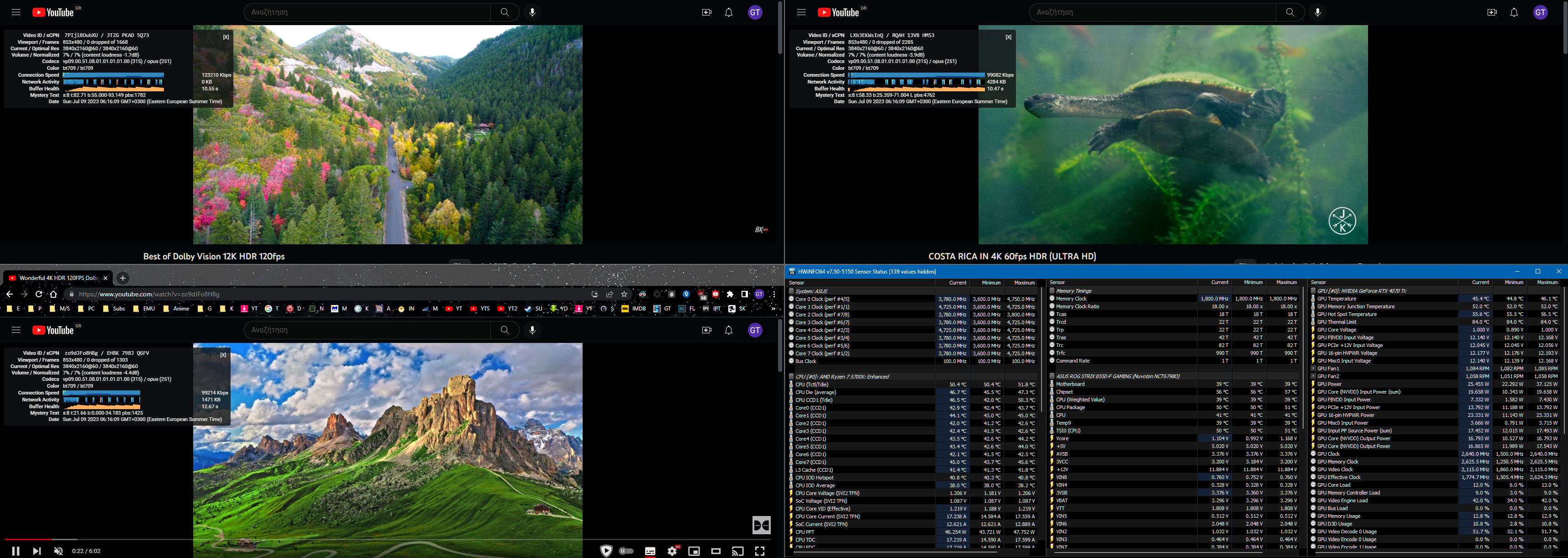Open the player settings gear with 4K badge
Viewport: 1568px width, 558px height.
[672, 551]
